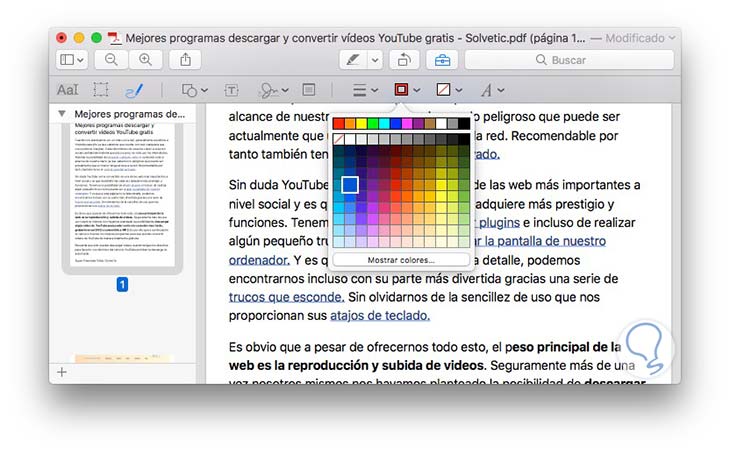Image resolution: width=730 pixels, height=454 pixels.
Task: Open the signature tool dropdown
Action: 274,90
